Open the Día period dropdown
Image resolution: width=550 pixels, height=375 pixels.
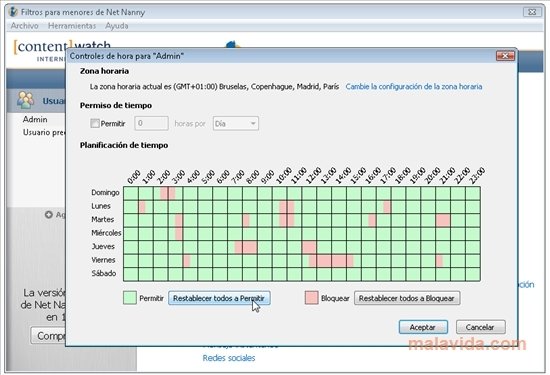click(x=236, y=123)
